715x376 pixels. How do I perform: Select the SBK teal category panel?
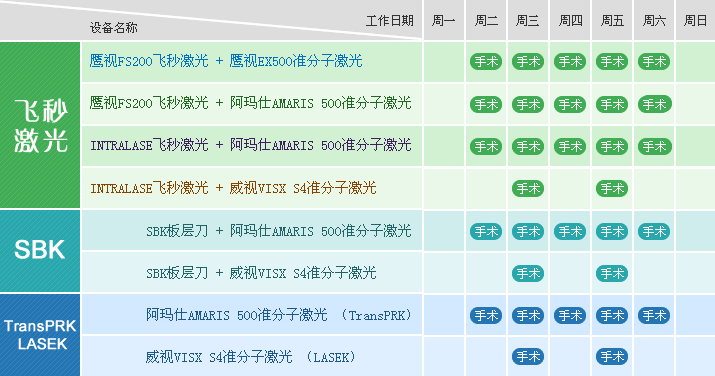(x=40, y=251)
